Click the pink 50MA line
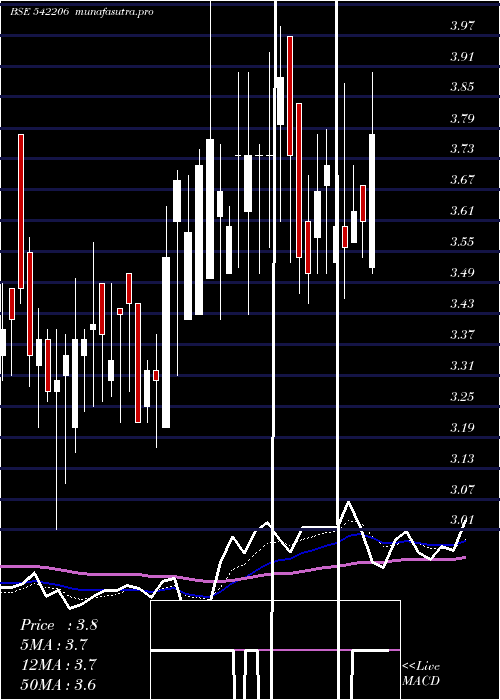The image size is (500, 700). pos(232,579)
